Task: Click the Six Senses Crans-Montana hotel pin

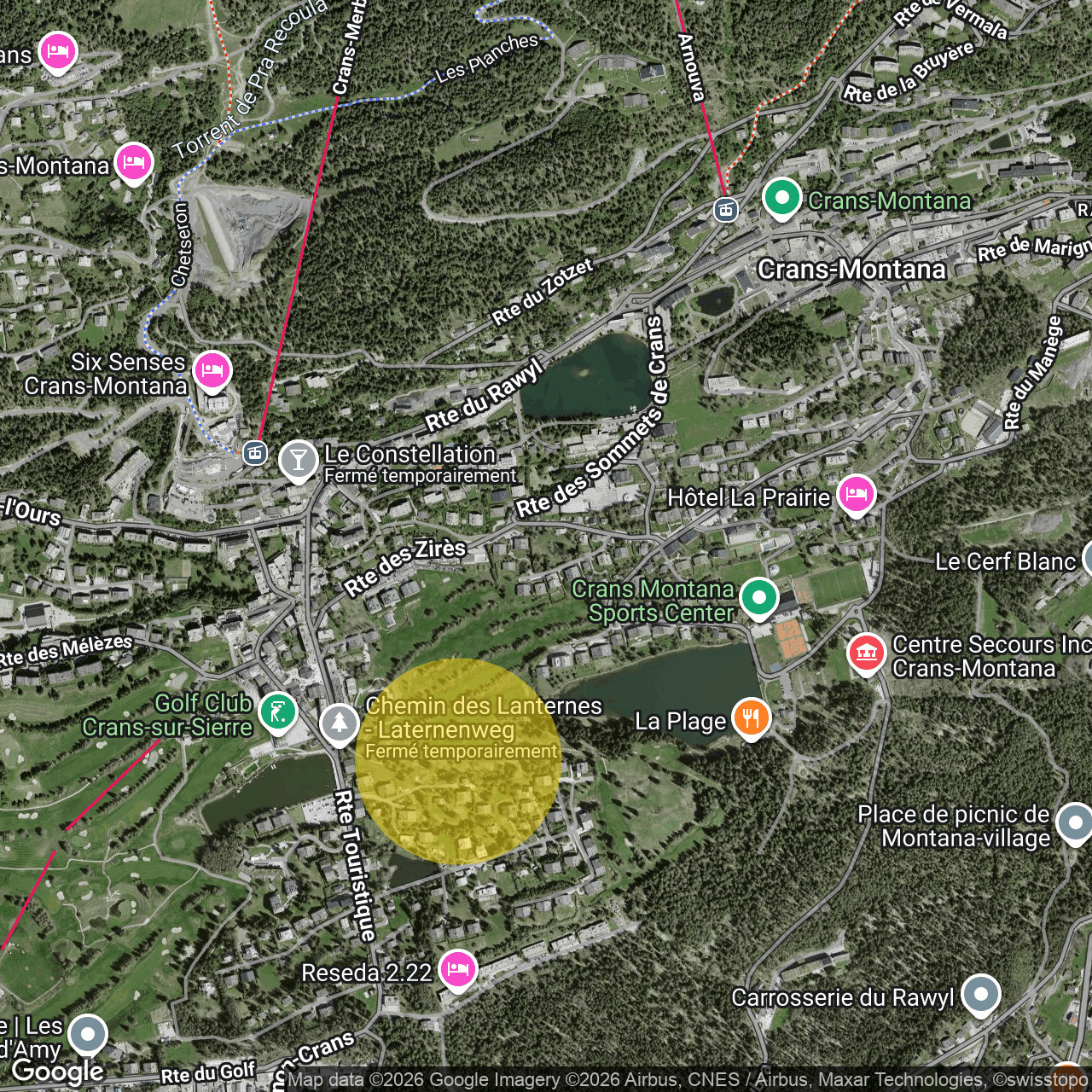Action: pos(212,372)
